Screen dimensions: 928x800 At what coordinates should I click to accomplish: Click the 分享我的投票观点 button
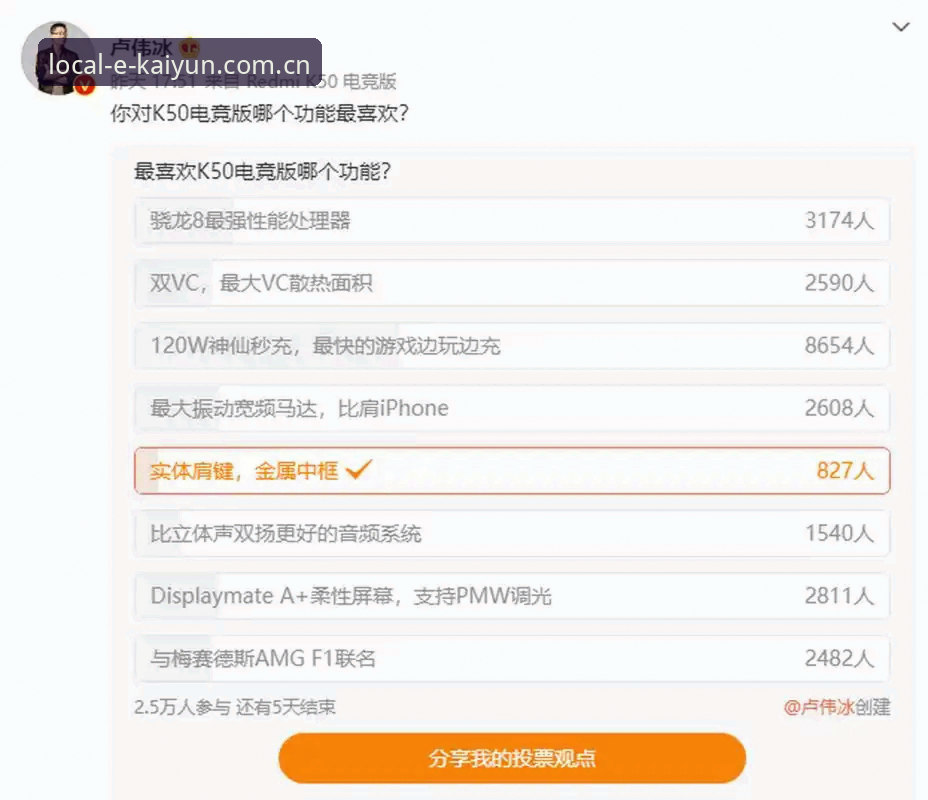pyautogui.click(x=512, y=758)
